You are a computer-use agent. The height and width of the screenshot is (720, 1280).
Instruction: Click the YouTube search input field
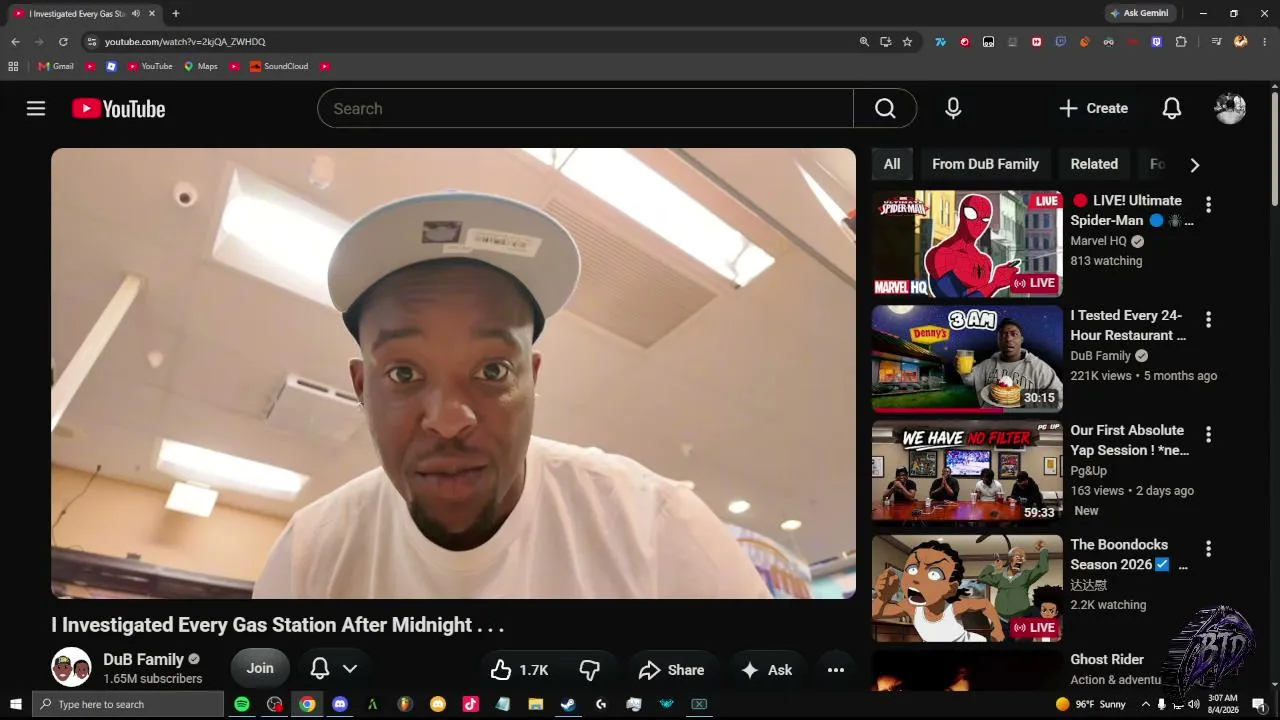point(585,108)
